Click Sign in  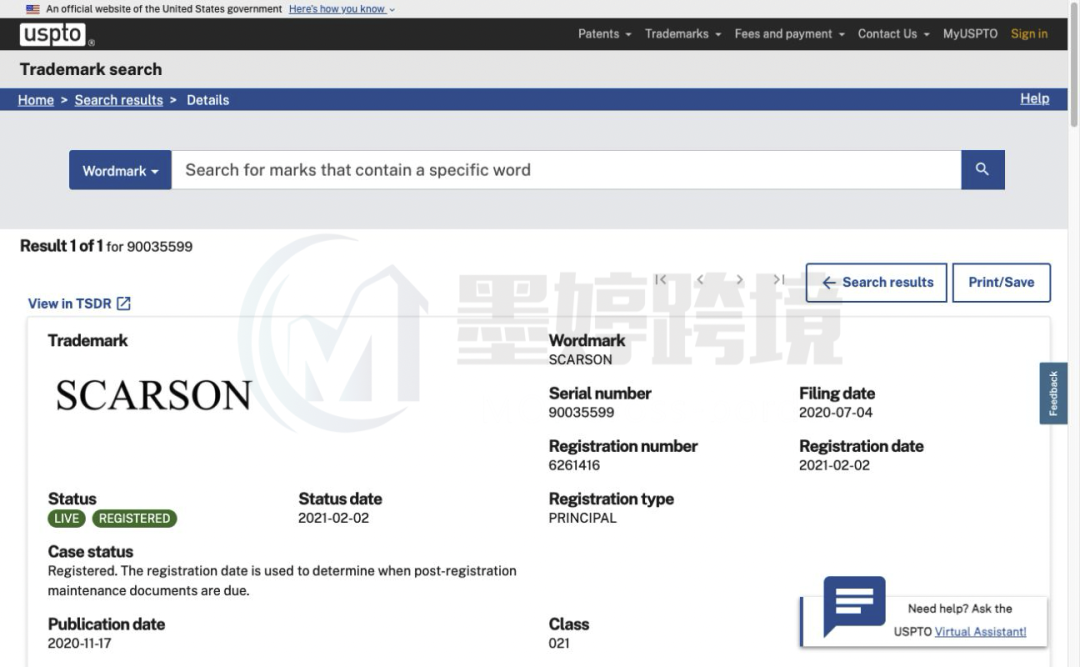[x=1029, y=34]
